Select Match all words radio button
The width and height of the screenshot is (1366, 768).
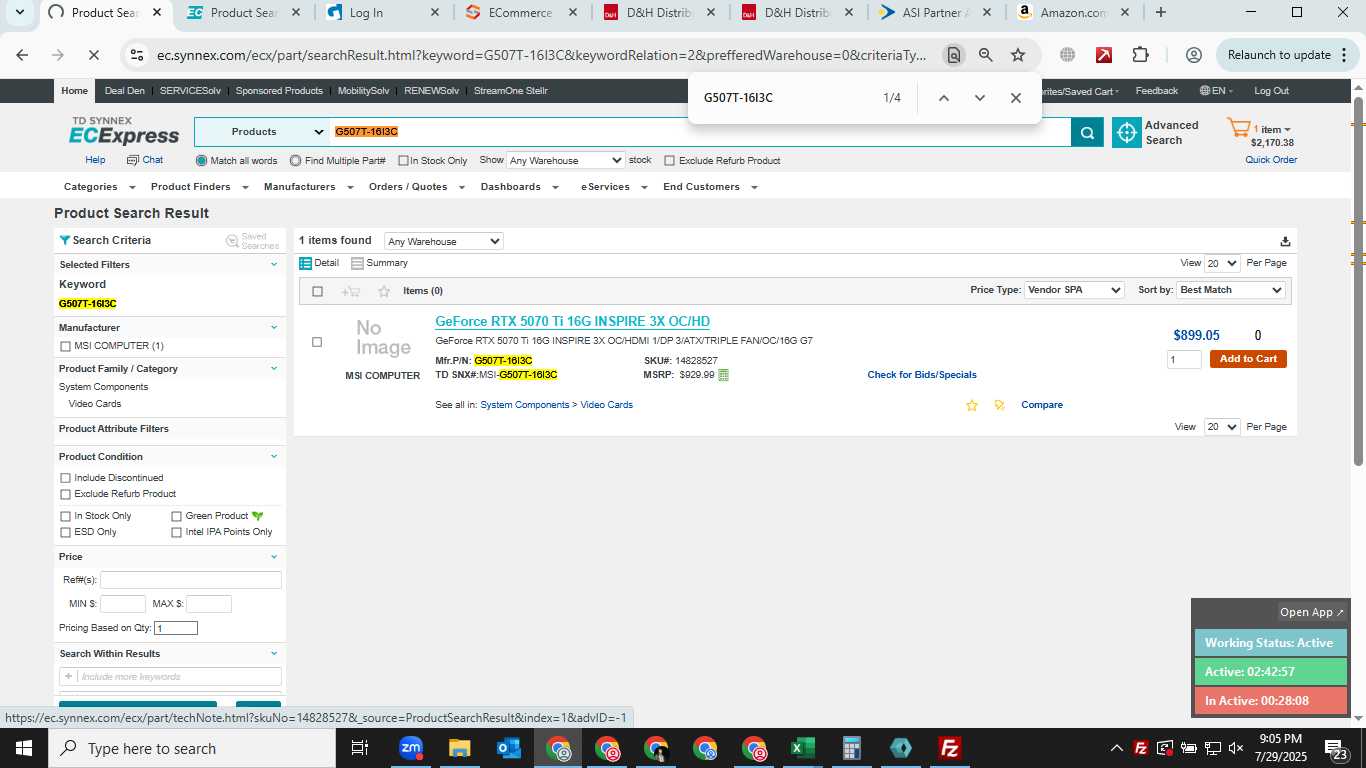coord(202,160)
